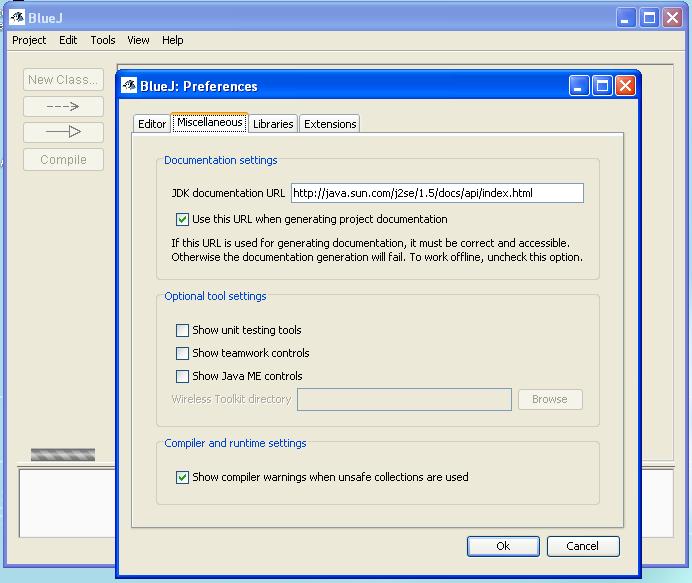Click the JDK documentation URL label
The height and width of the screenshot is (583, 692).
point(228,193)
